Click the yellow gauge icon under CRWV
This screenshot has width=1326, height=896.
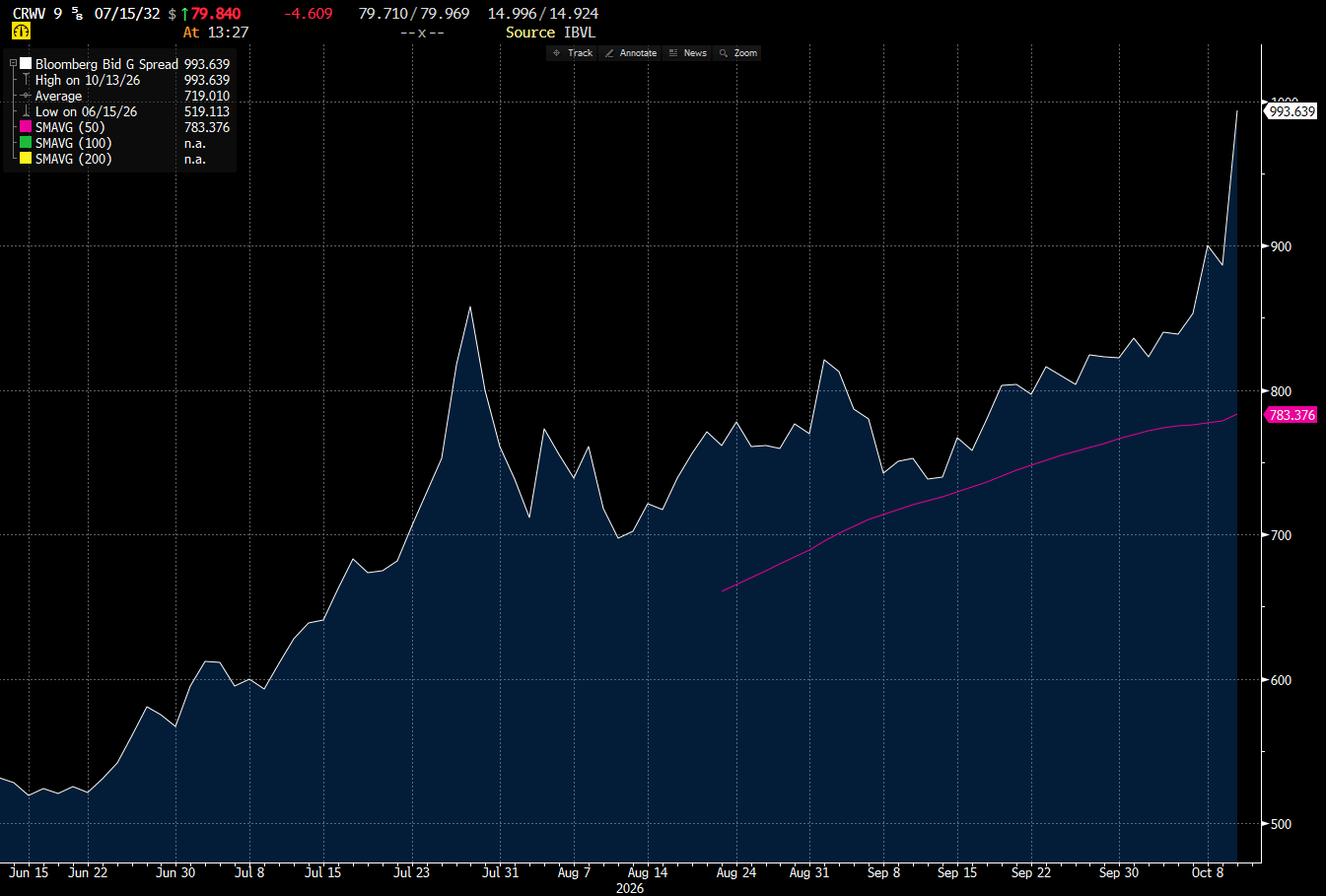click(x=21, y=32)
